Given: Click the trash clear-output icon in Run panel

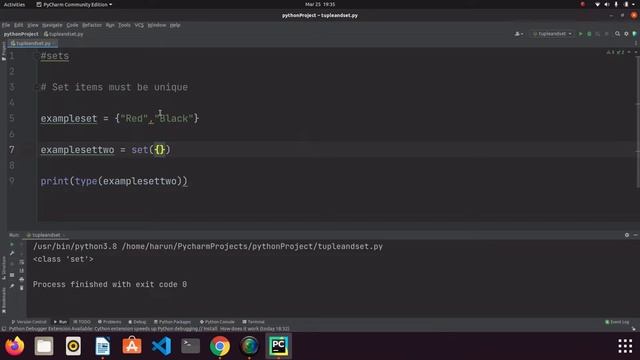Looking at the screenshot, I should click(x=22, y=288).
